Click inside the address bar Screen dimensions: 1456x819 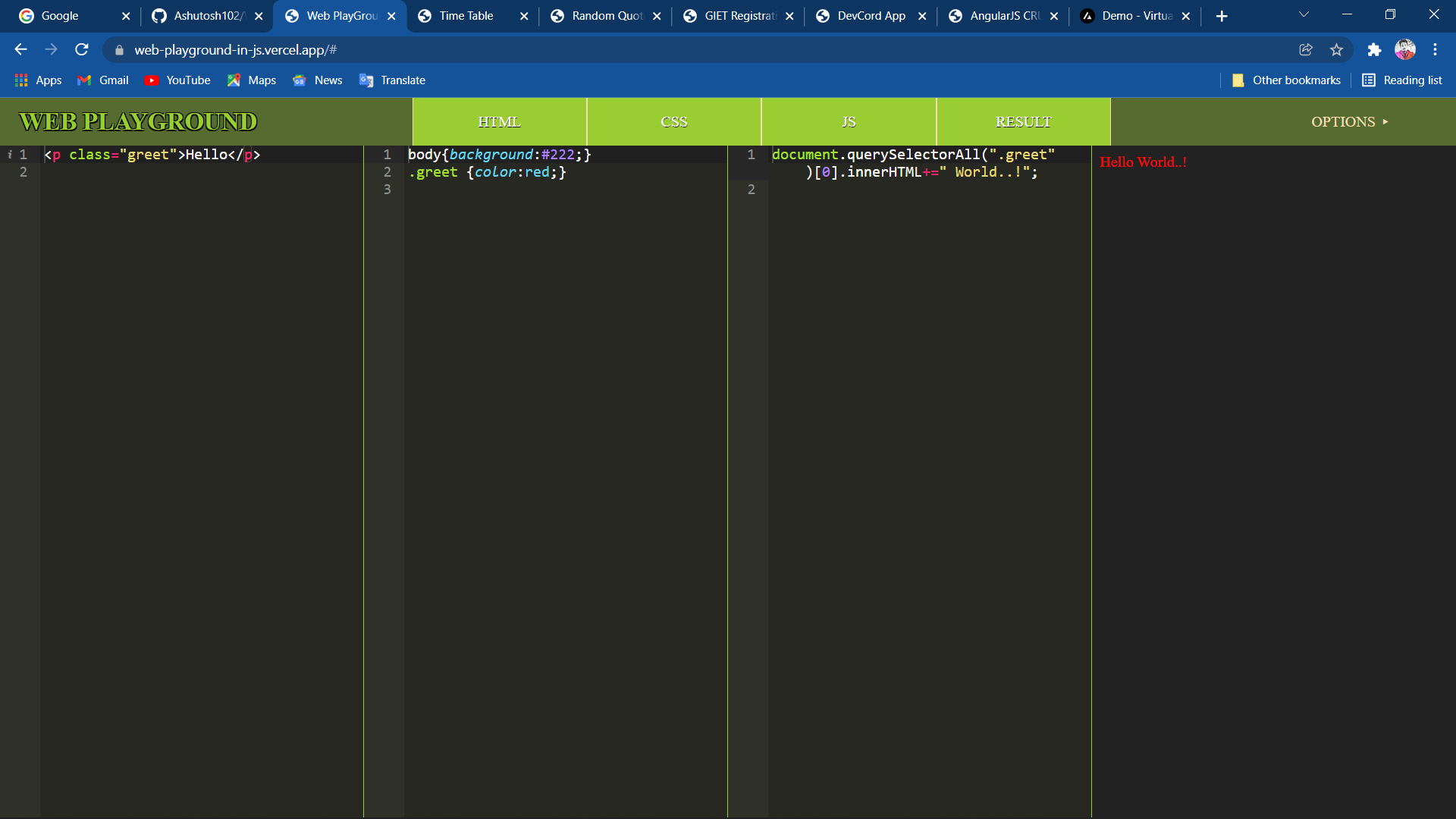pyautogui.click(x=455, y=49)
